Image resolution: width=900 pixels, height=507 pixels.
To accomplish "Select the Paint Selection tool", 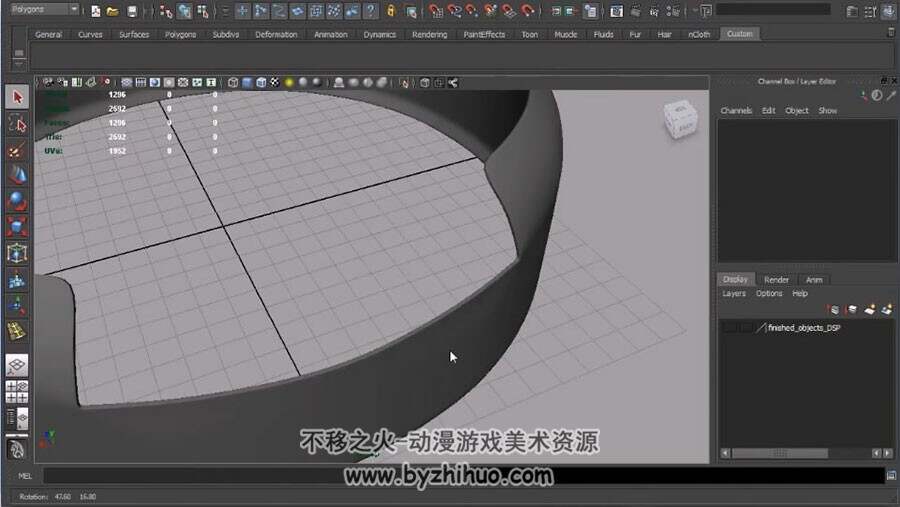I will click(17, 150).
